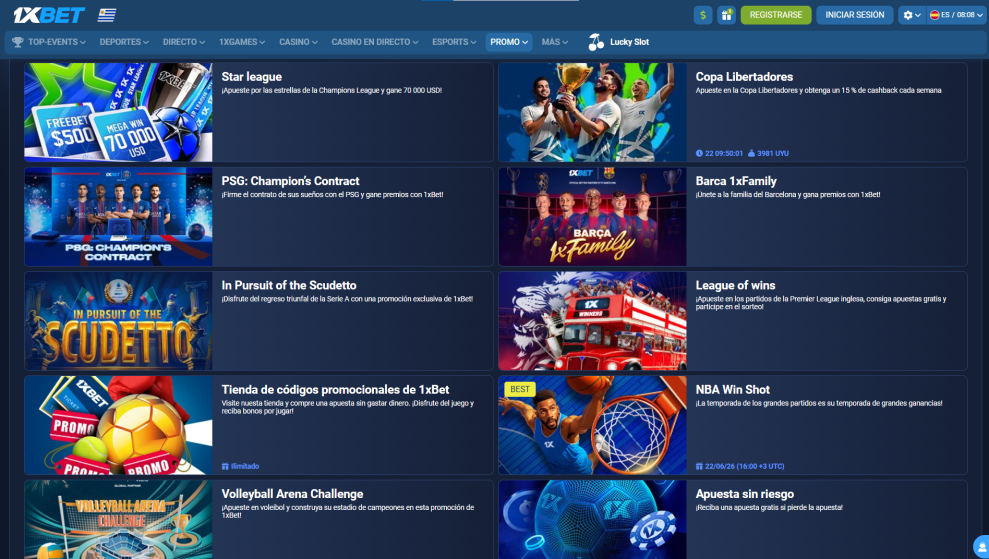This screenshot has width=989, height=559.
Task: Expand the DEPORTES dropdown menu
Action: tap(124, 42)
